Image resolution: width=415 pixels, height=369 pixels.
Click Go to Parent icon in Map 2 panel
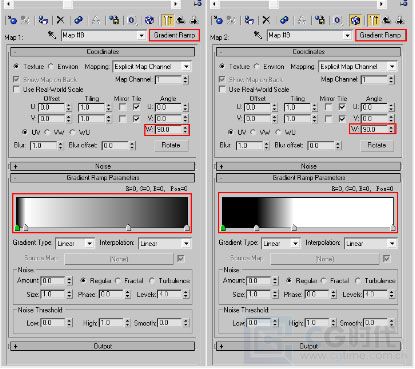pyautogui.click(x=387, y=21)
